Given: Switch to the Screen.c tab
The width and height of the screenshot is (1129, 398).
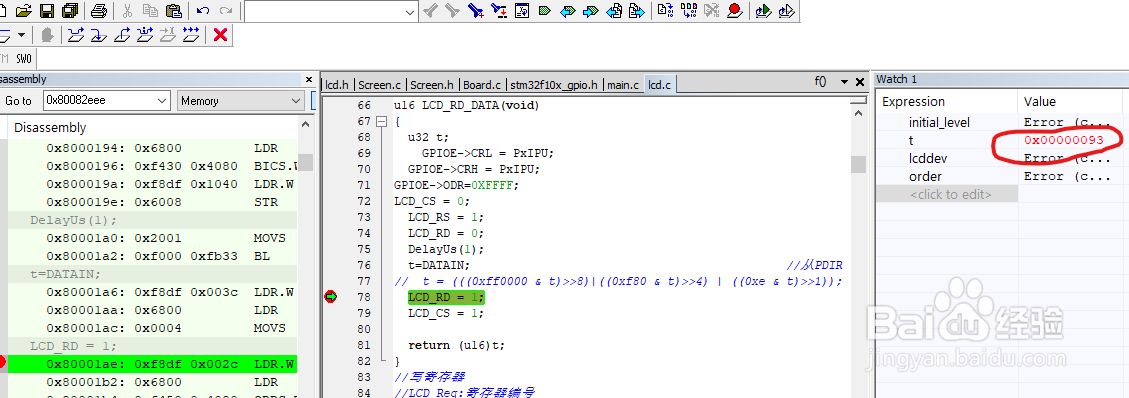Looking at the screenshot, I should point(379,85).
